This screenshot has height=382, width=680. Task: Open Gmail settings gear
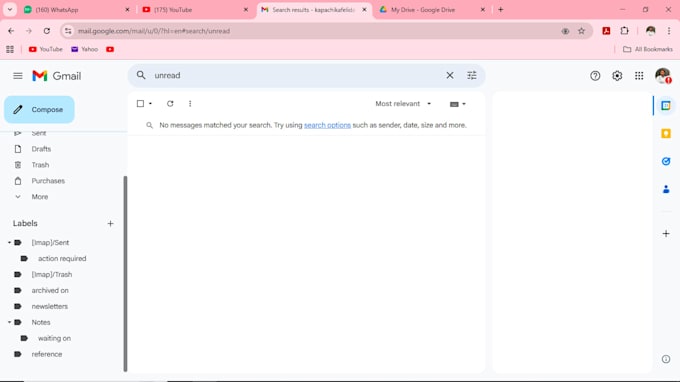pos(617,76)
